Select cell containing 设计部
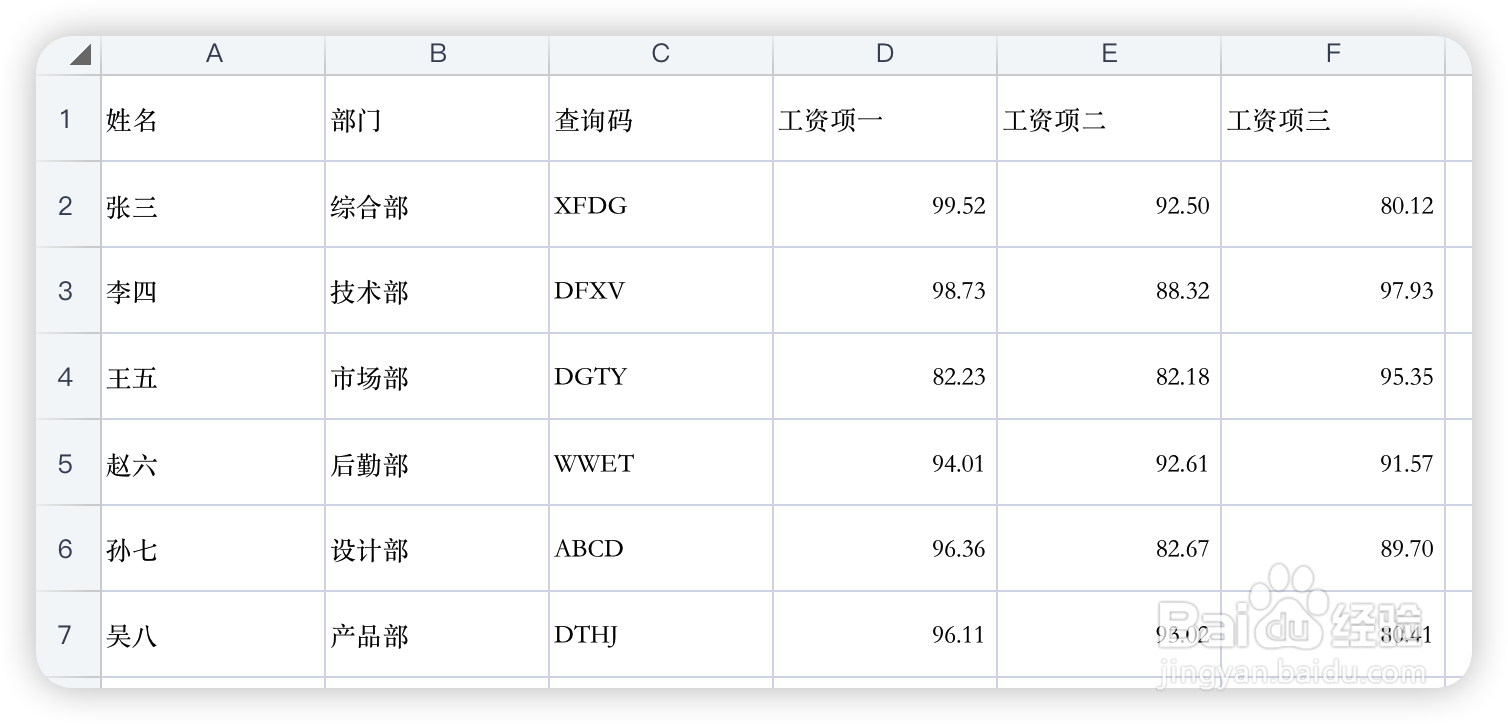Screen dimensions: 1508x724 coord(437,549)
